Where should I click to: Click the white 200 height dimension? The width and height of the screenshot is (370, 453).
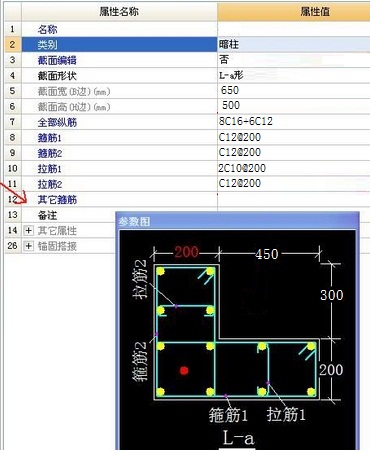331,370
